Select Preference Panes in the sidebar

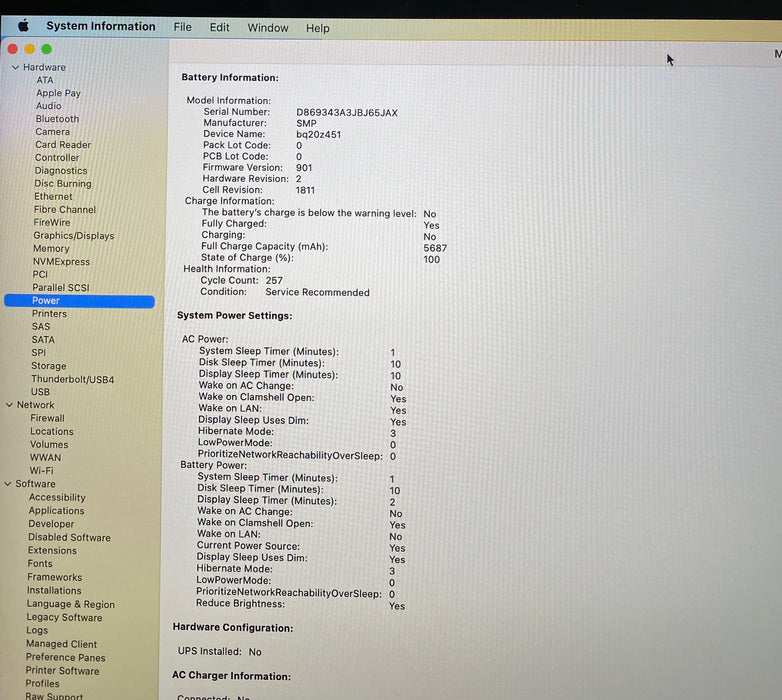(65, 657)
